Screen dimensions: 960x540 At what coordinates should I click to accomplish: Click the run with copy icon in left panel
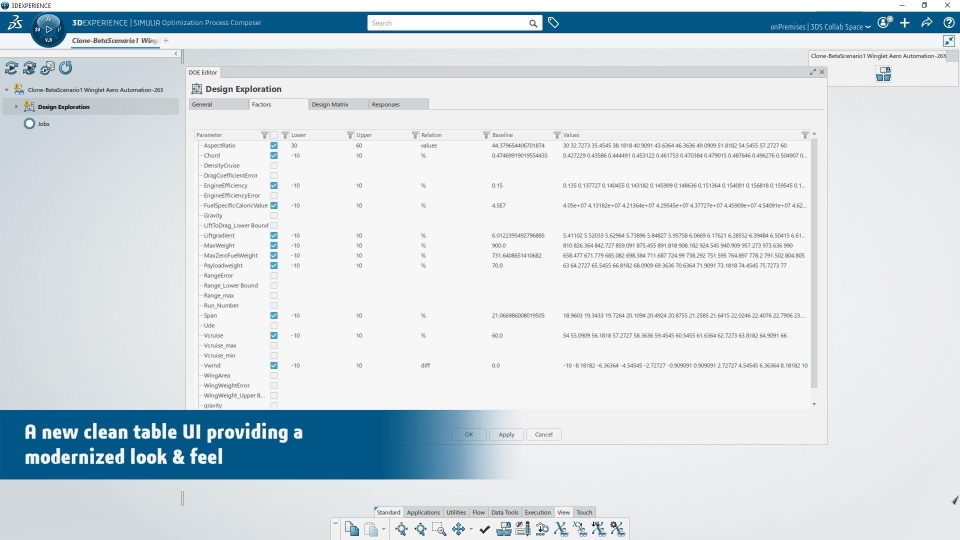[47, 68]
